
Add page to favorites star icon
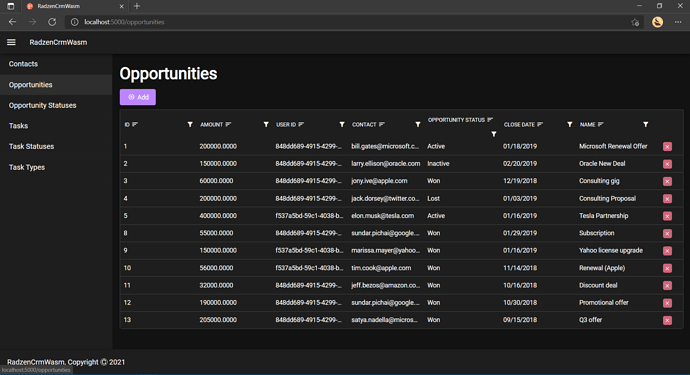tap(635, 22)
